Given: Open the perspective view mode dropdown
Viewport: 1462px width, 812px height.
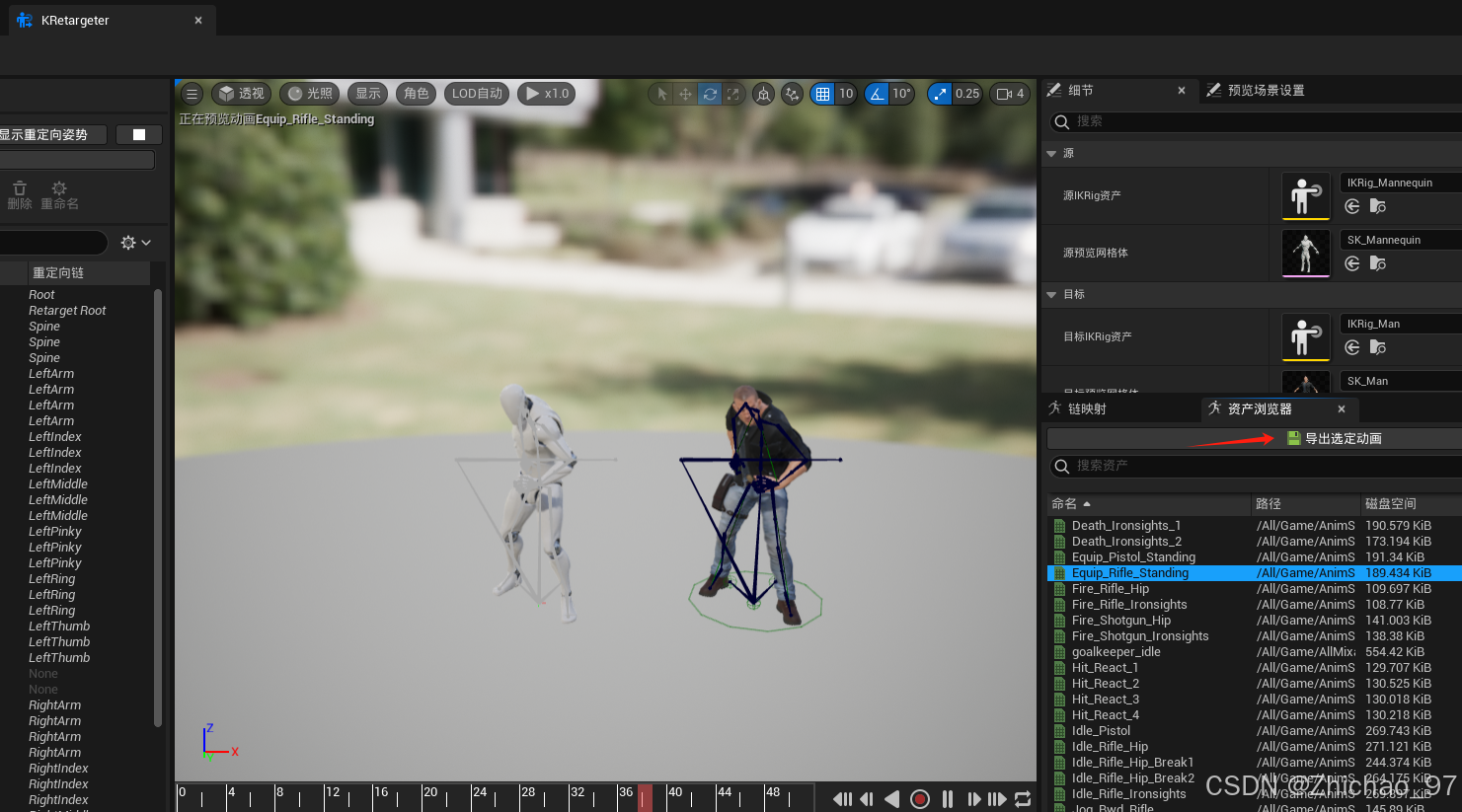Looking at the screenshot, I should (242, 94).
